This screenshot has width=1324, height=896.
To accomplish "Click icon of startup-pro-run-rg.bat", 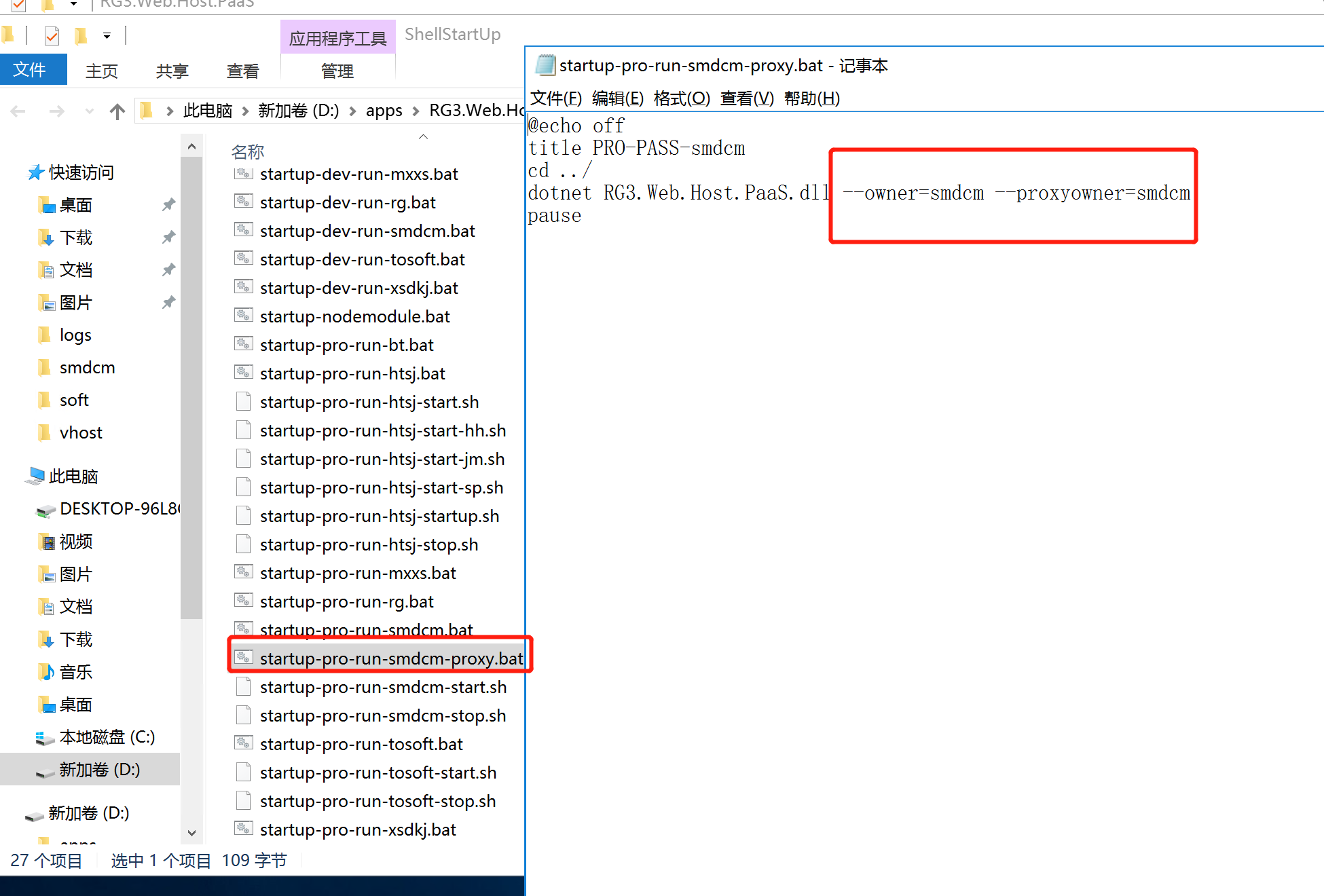I will click(x=243, y=601).
